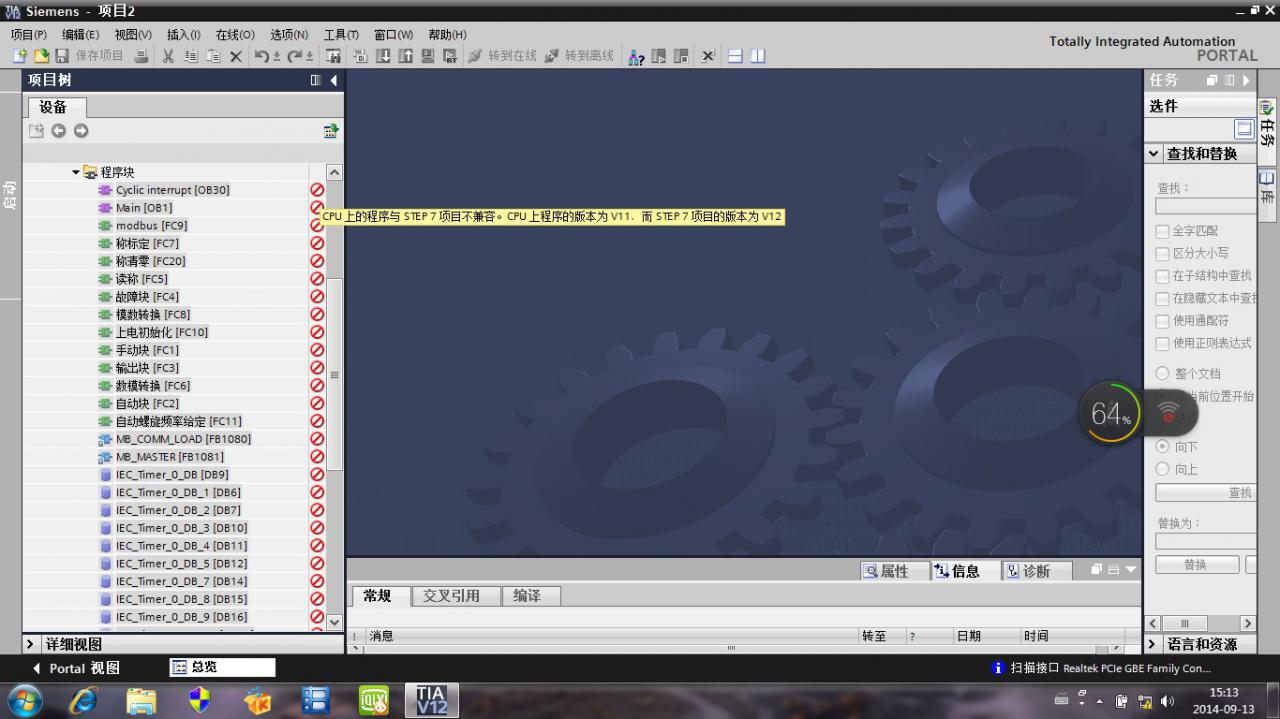Click the new project icon in toolbar
This screenshot has width=1280, height=719.
tap(19, 56)
